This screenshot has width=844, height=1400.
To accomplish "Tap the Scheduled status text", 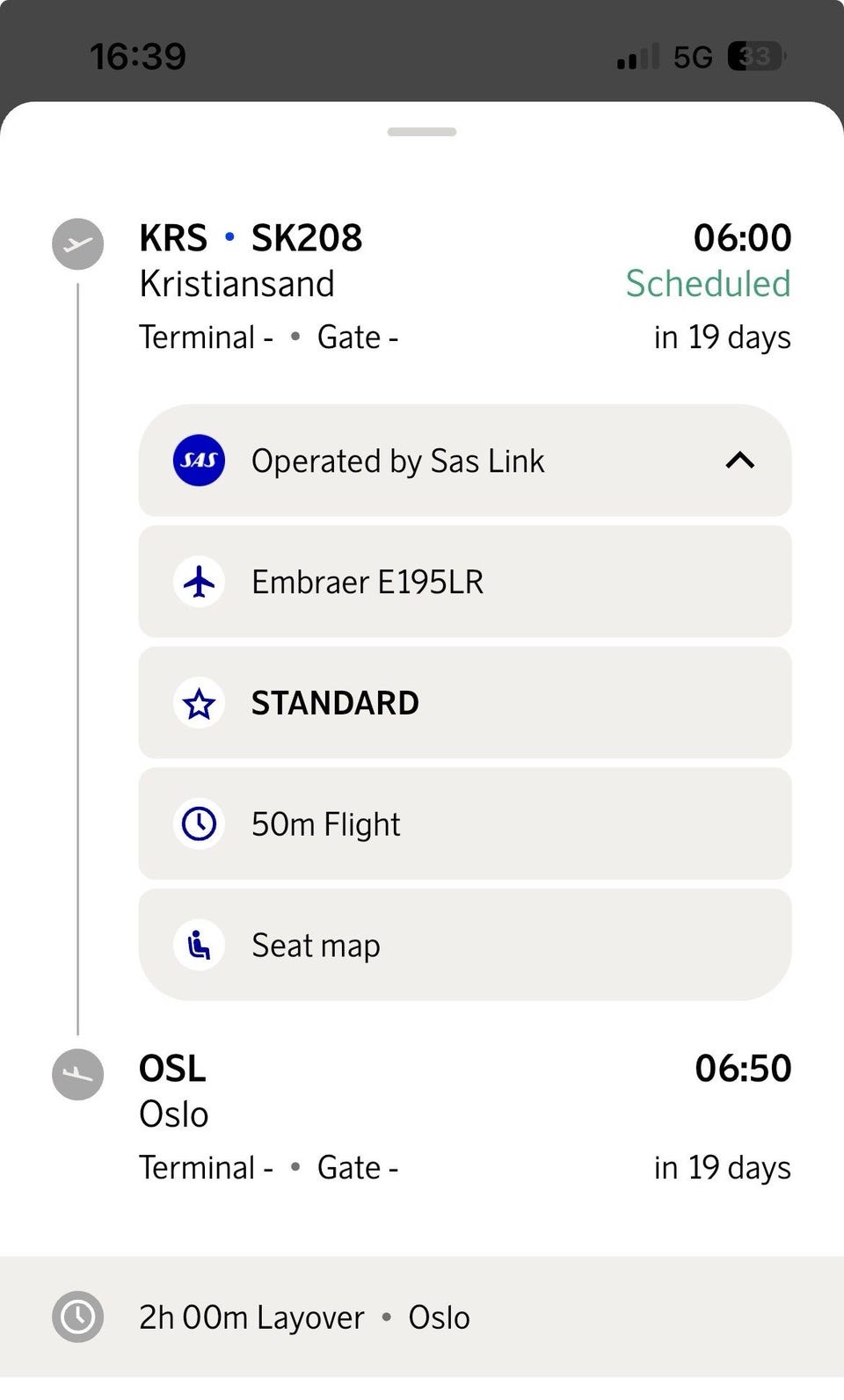I will 708,284.
